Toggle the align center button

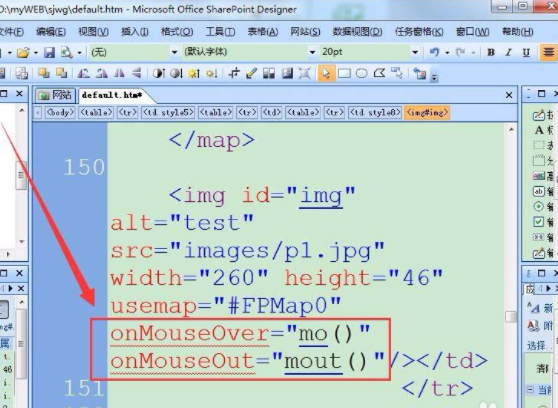548,52
